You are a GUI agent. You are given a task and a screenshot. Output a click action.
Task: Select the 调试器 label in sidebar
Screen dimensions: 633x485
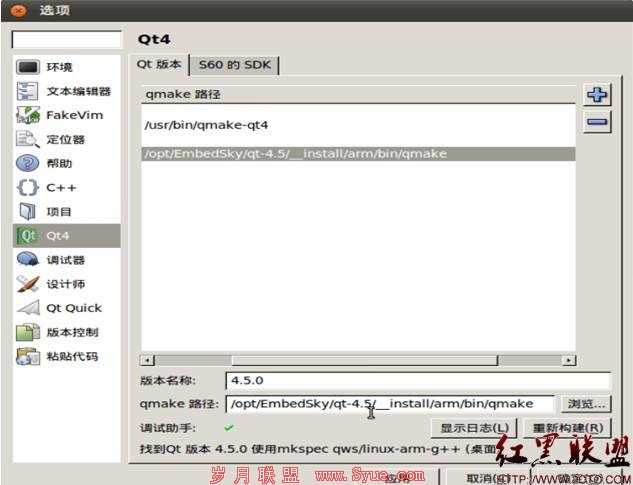pyautogui.click(x=66, y=260)
